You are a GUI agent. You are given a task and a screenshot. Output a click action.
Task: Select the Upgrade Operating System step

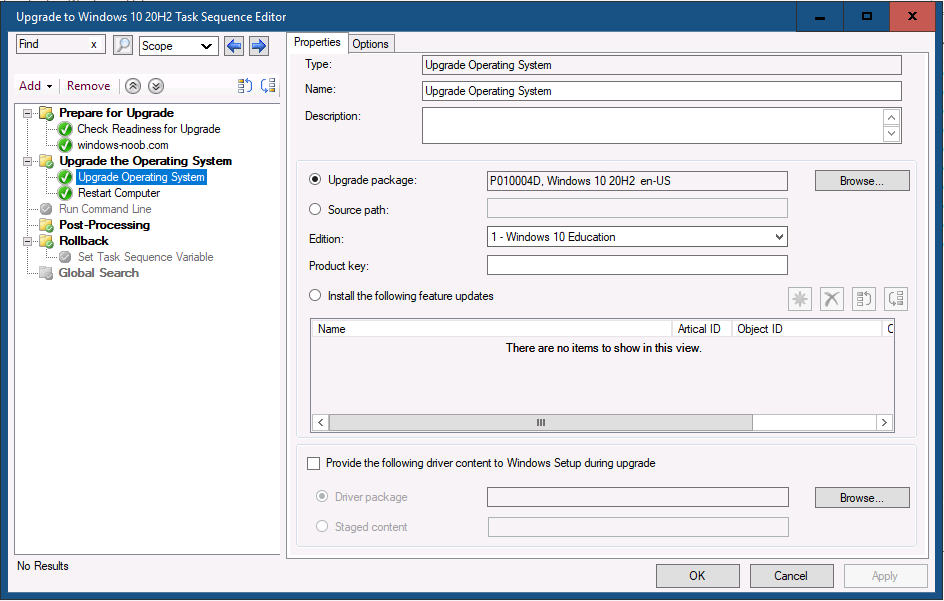(141, 177)
